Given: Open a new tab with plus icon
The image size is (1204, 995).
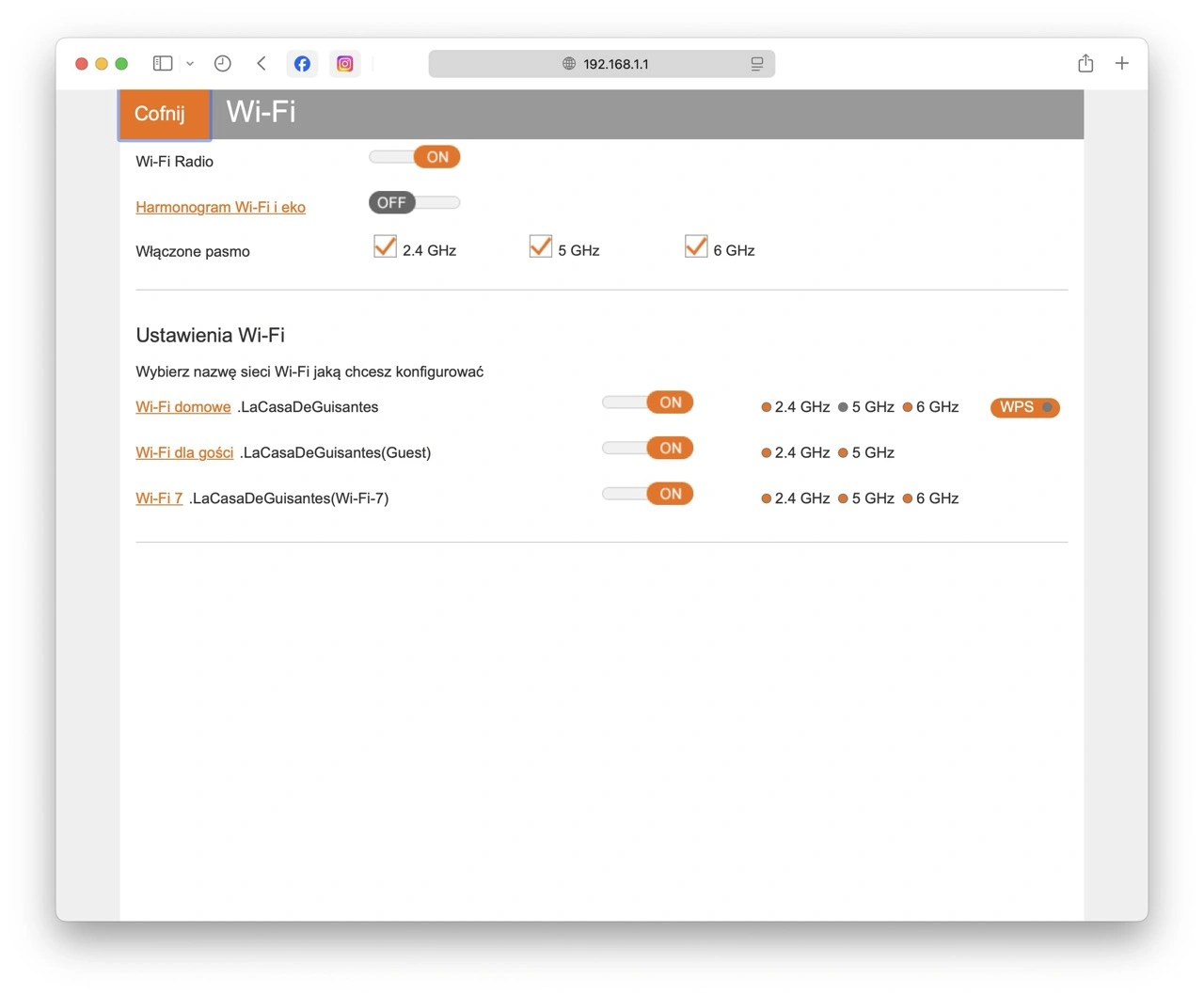Looking at the screenshot, I should (1122, 63).
